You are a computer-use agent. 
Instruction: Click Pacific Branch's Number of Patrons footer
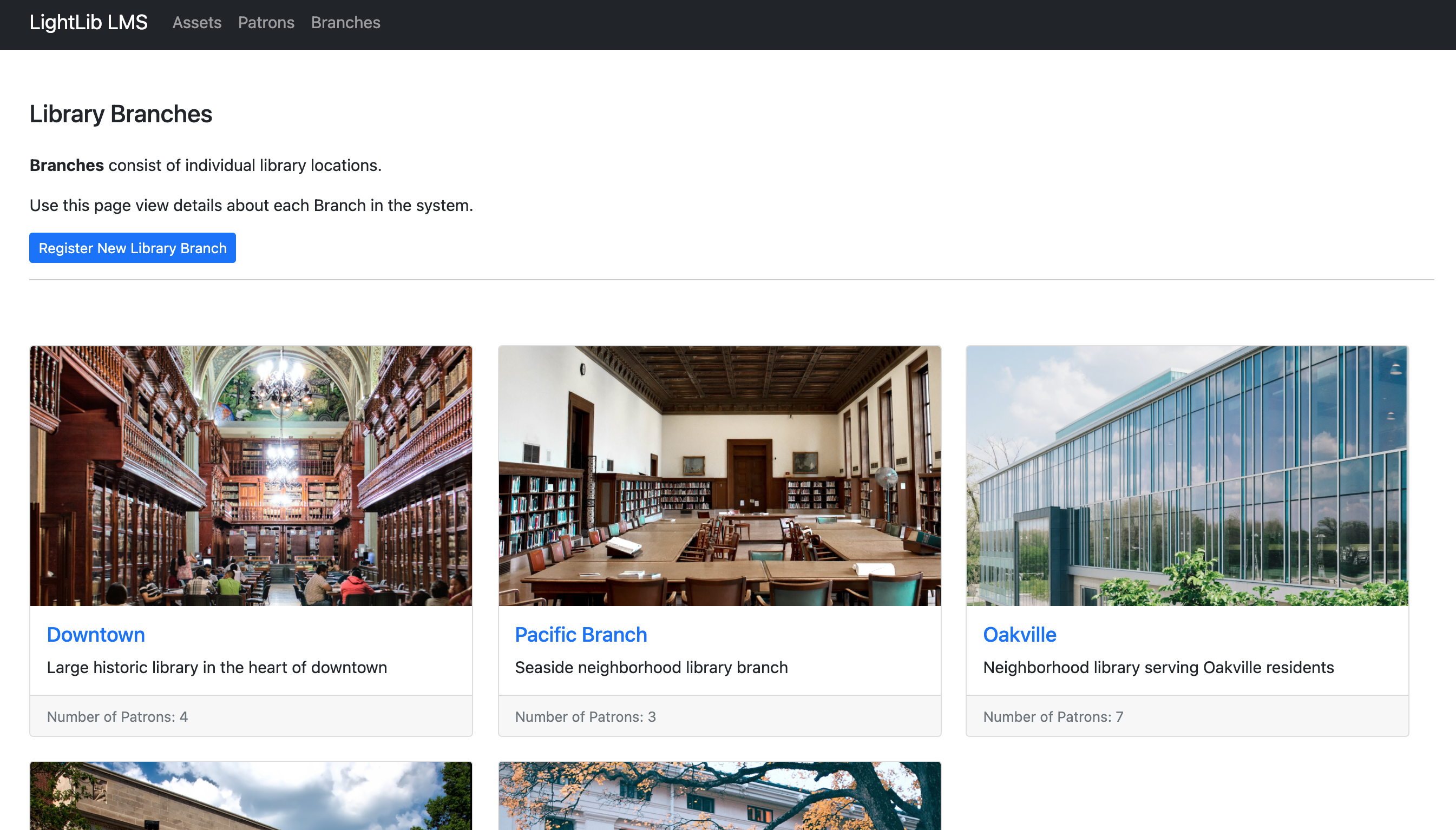pos(586,716)
